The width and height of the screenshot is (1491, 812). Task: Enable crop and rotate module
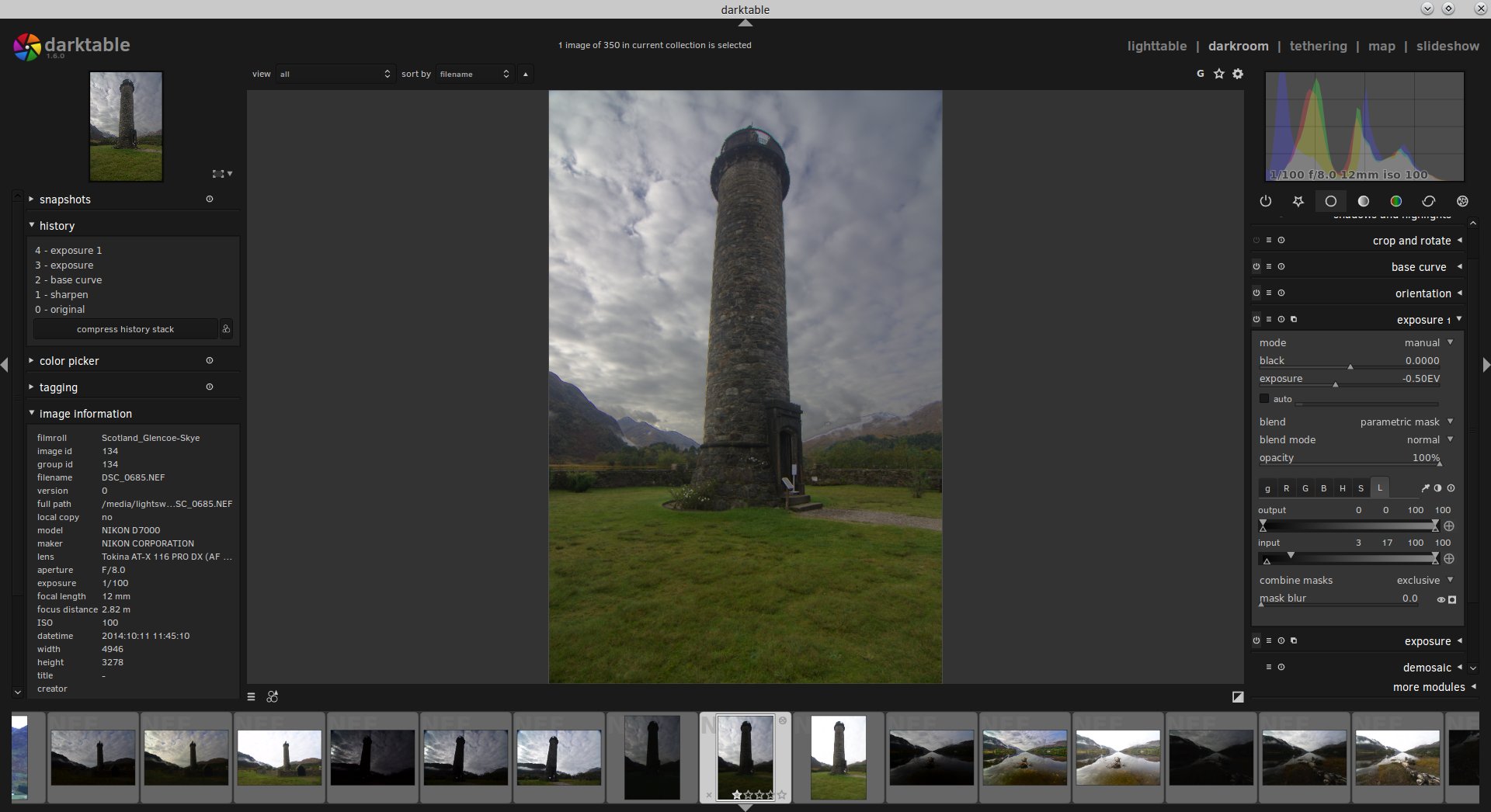[1256, 240]
